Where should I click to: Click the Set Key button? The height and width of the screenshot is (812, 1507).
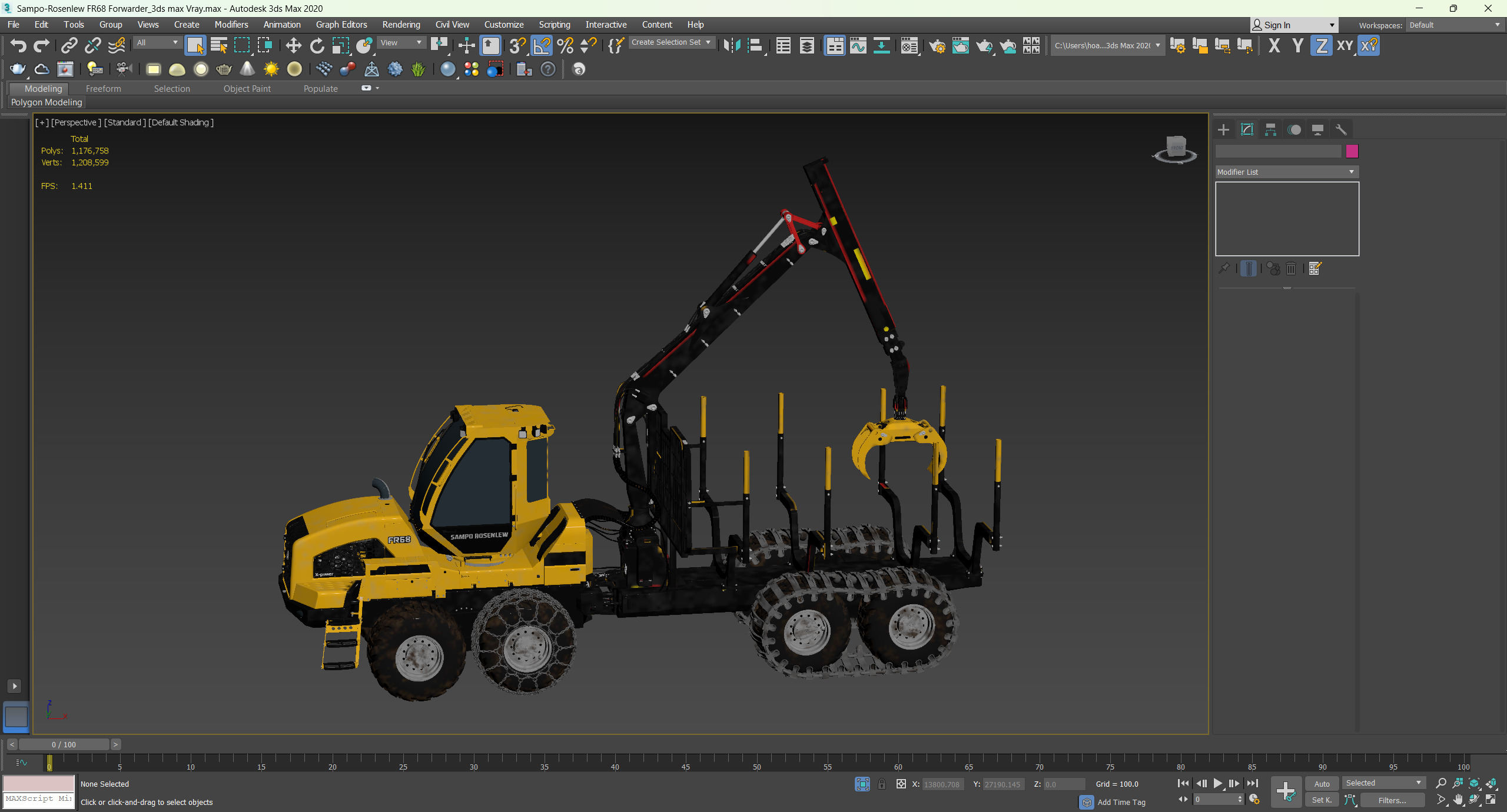pos(1322,800)
